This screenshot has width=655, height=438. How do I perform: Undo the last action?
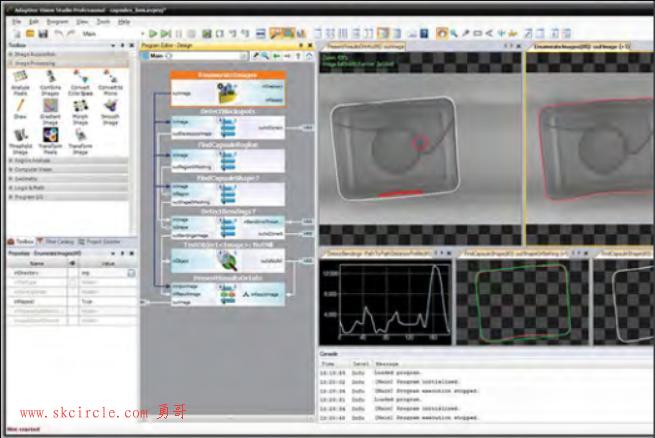pyautogui.click(x=59, y=34)
